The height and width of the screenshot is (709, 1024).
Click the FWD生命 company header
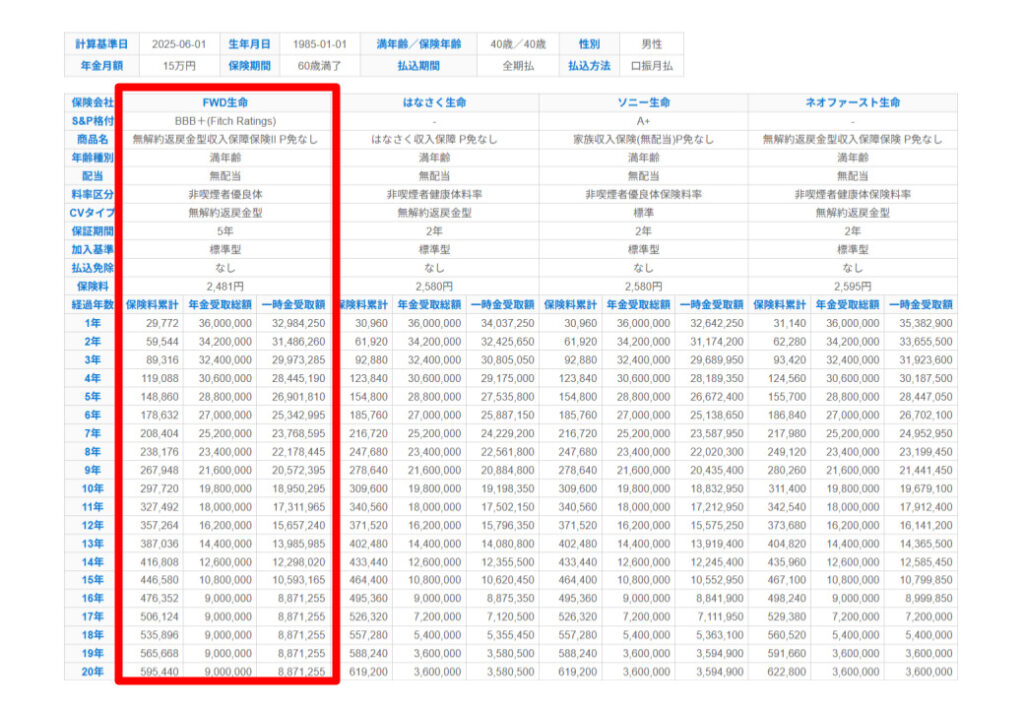click(x=225, y=102)
